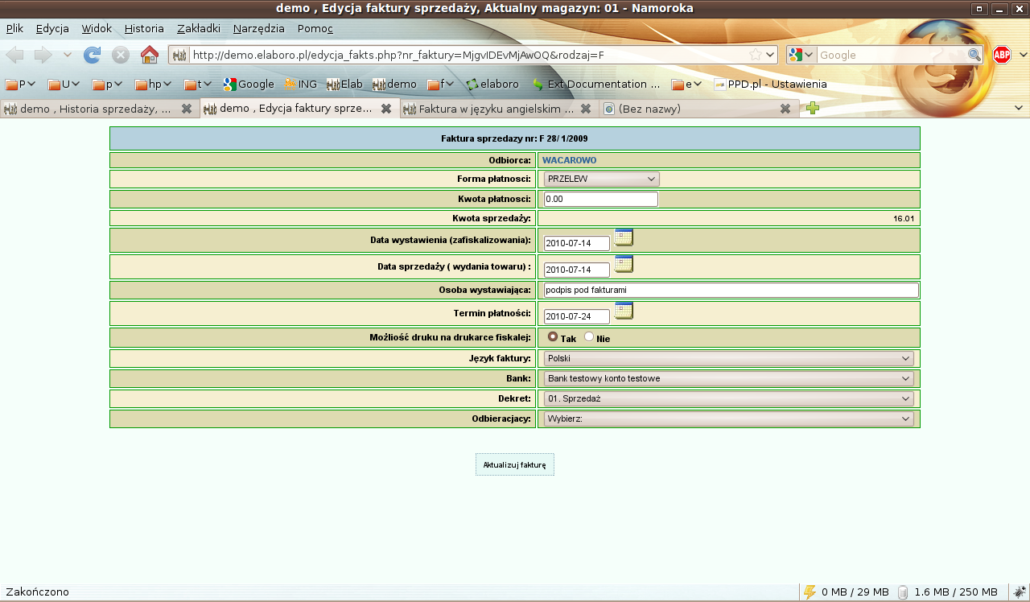Select the Nie radio button
Viewport: 1030px width, 602px height.
tap(589, 338)
